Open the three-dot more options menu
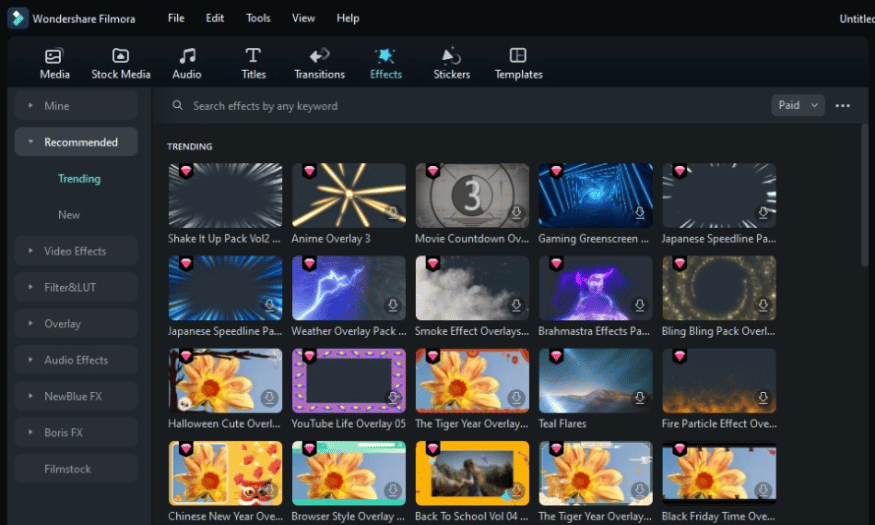875x525 pixels. 843,105
